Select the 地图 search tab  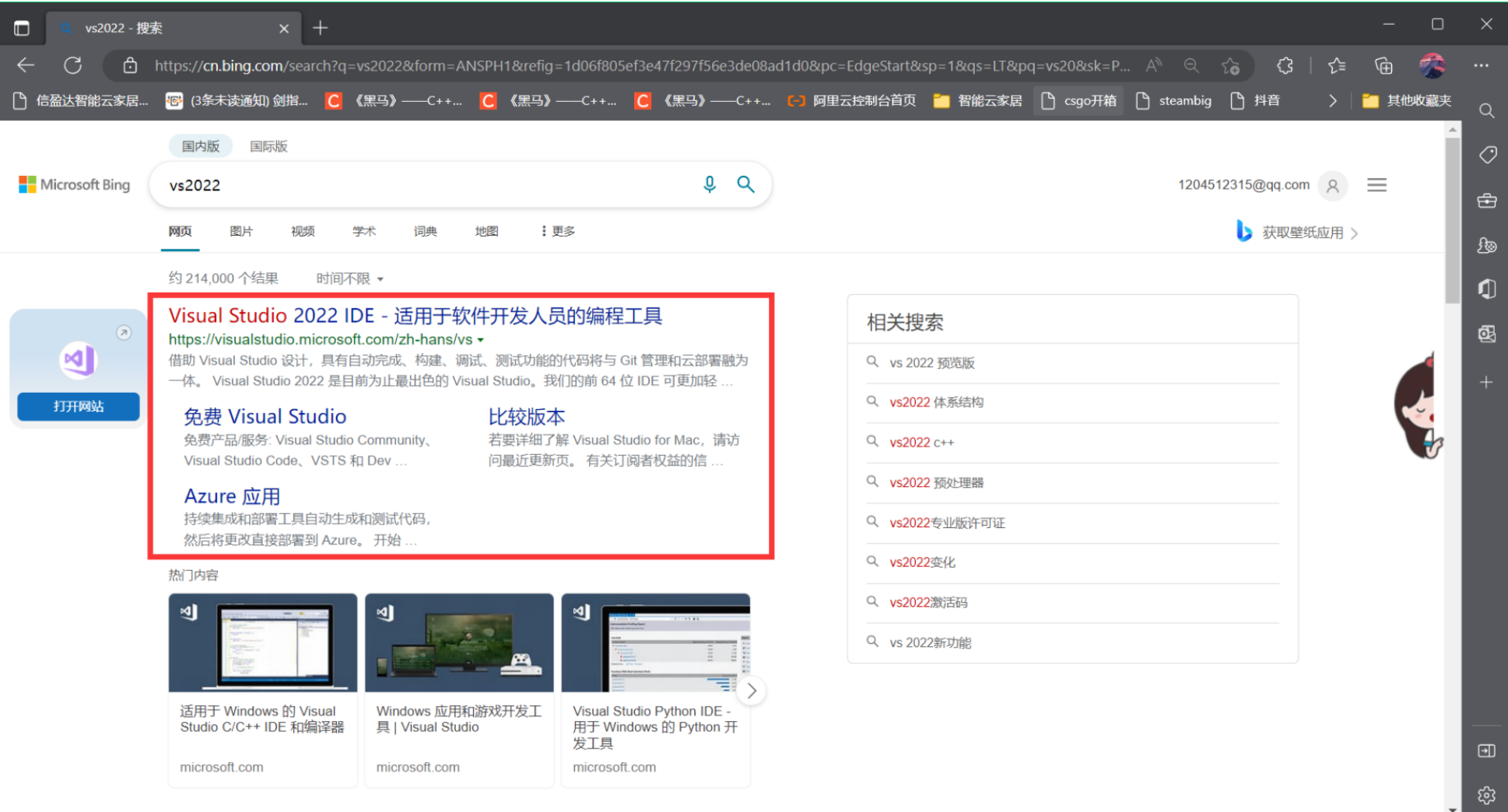[x=486, y=231]
